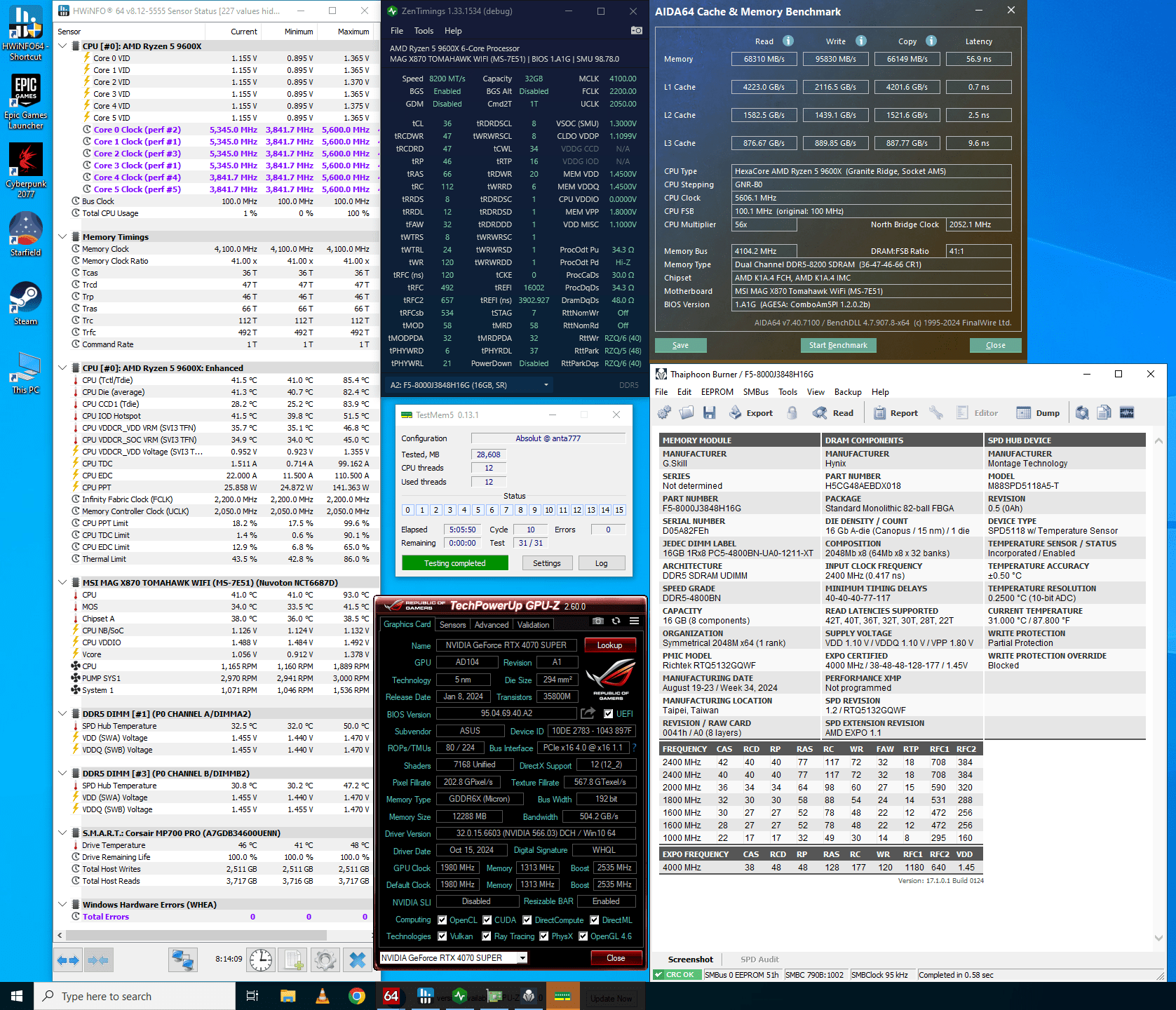
Task: Switch to Sensors tab in GPU-Z
Action: pyautogui.click(x=452, y=624)
